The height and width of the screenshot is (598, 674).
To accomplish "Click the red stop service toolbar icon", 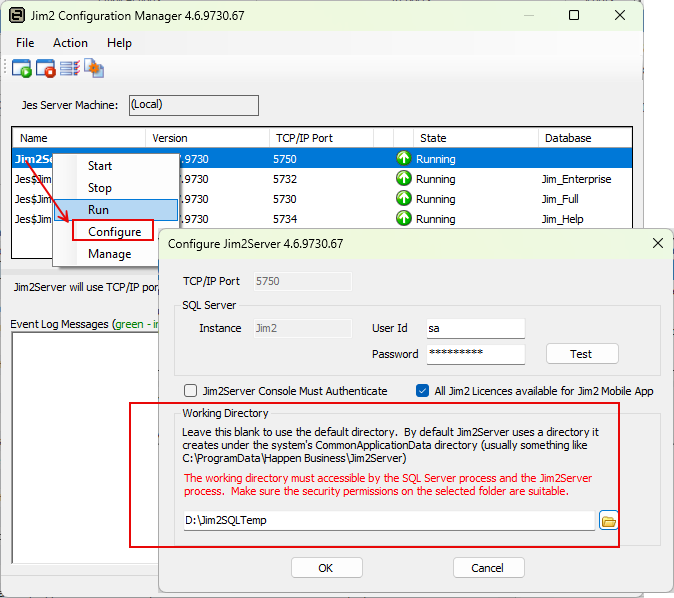I will [x=46, y=68].
